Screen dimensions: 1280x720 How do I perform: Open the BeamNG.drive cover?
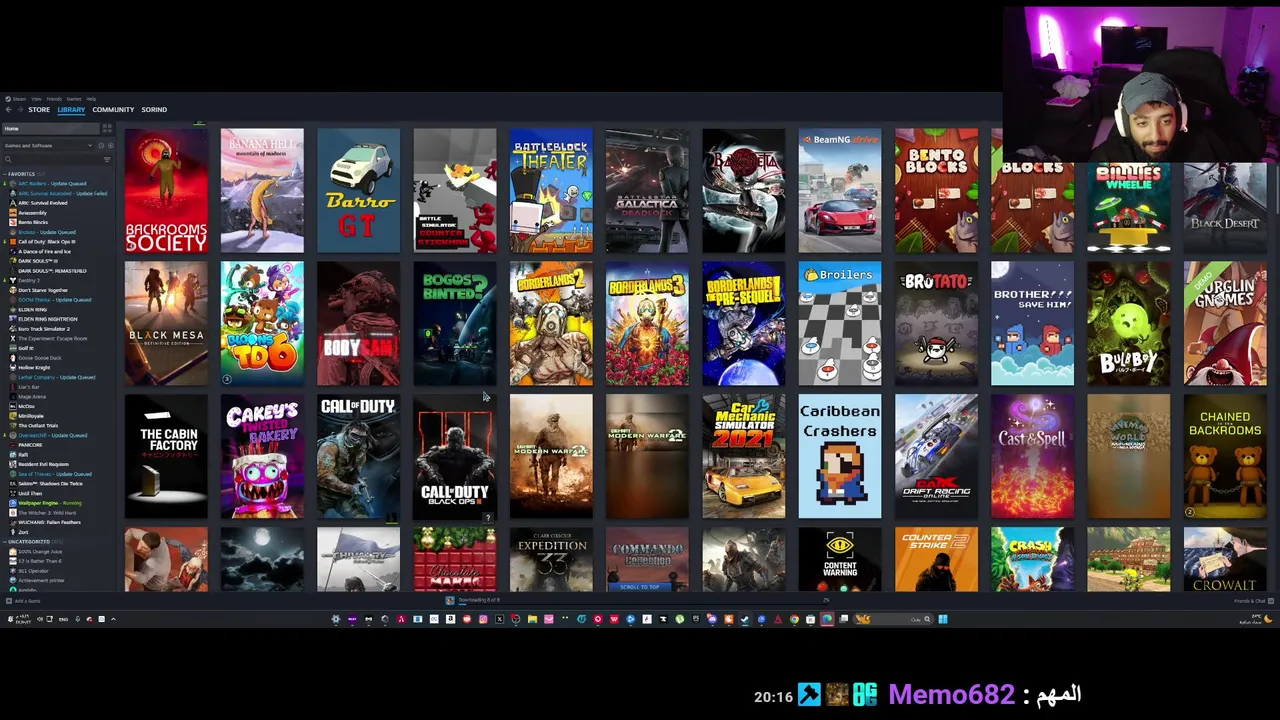click(x=840, y=190)
